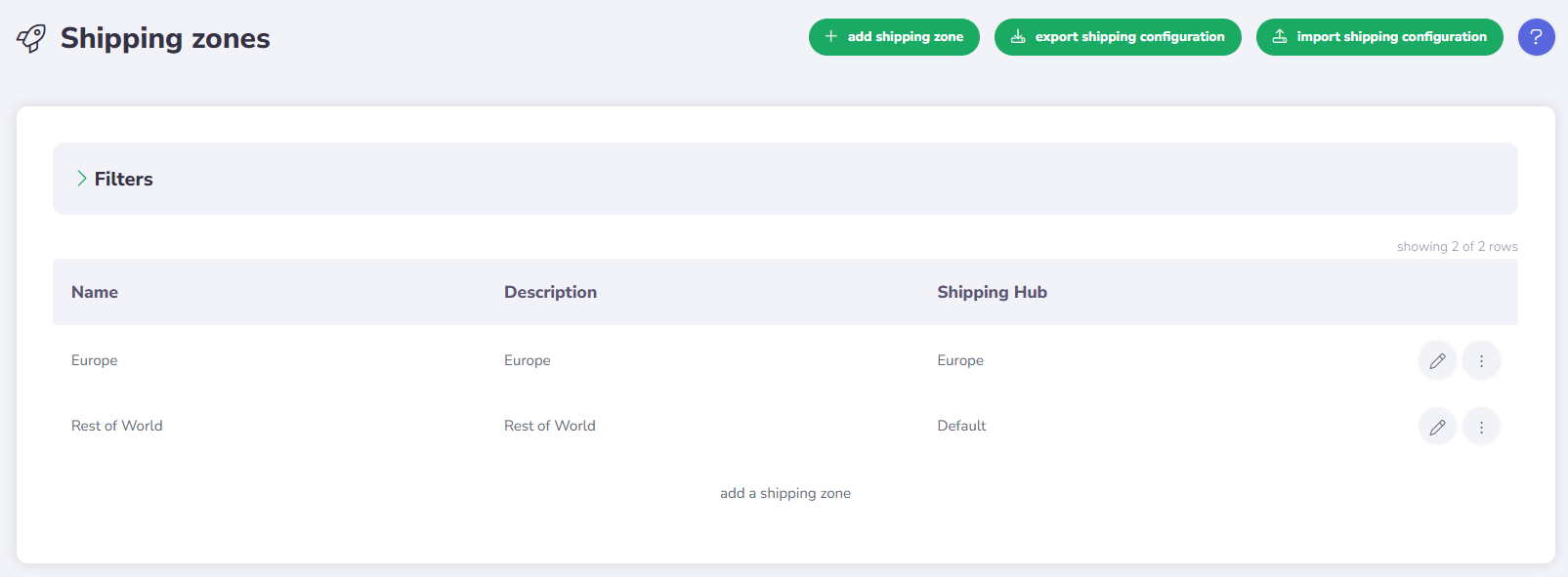The width and height of the screenshot is (1568, 577).
Task: Edit the Rest of World zone pencil
Action: [x=1437, y=427]
